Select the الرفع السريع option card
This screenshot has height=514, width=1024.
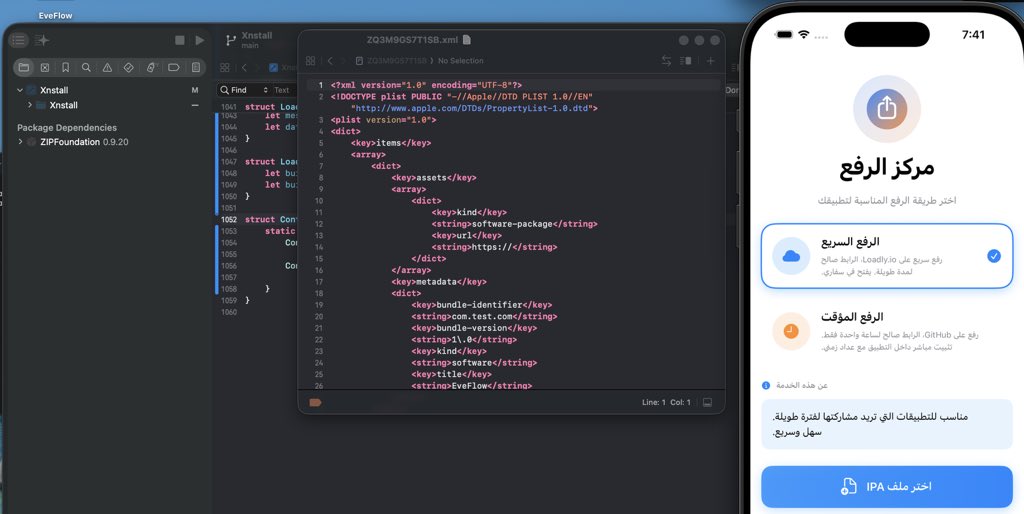click(887, 256)
